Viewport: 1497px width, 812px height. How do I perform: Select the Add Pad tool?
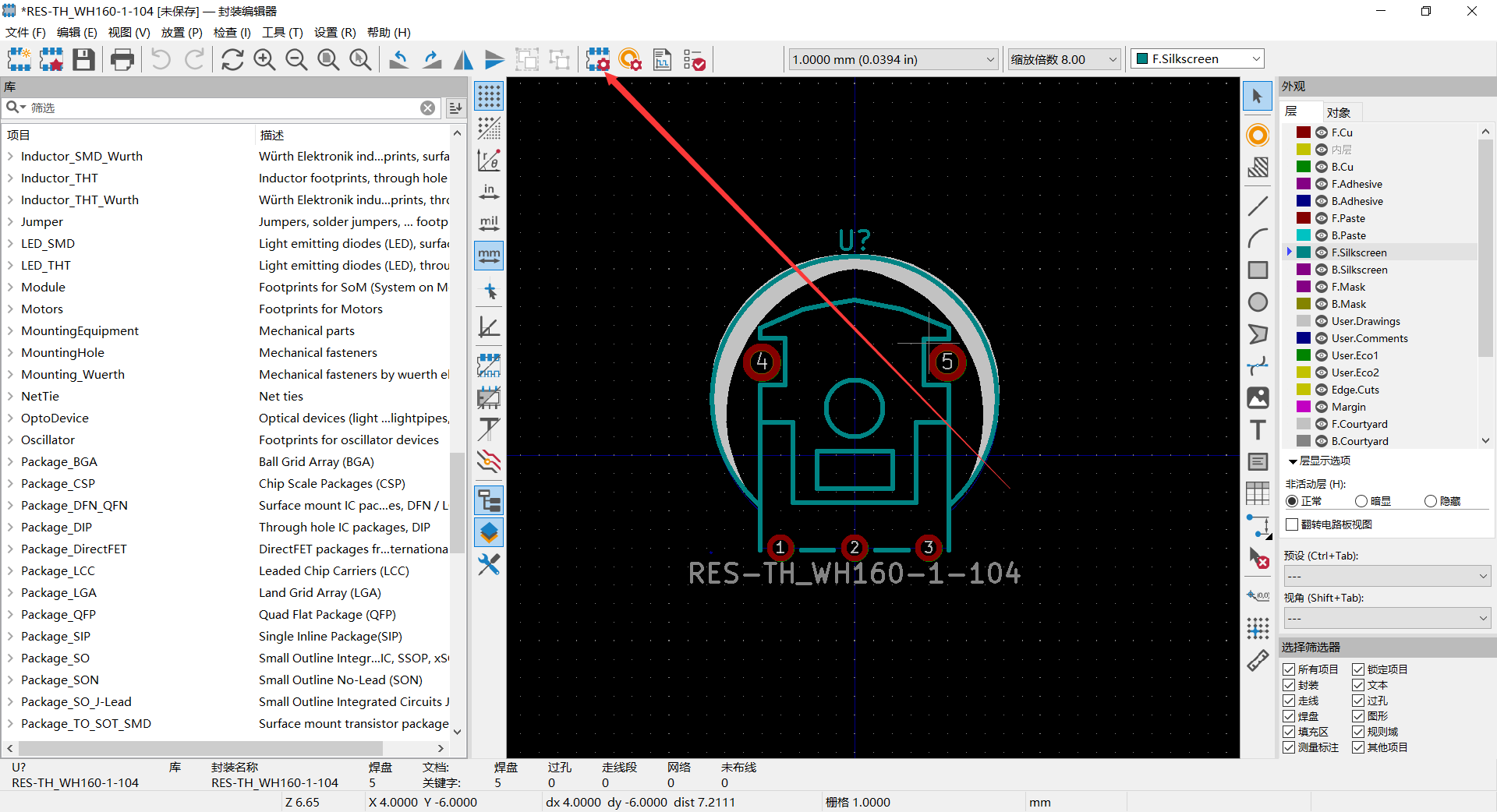coord(1257,136)
